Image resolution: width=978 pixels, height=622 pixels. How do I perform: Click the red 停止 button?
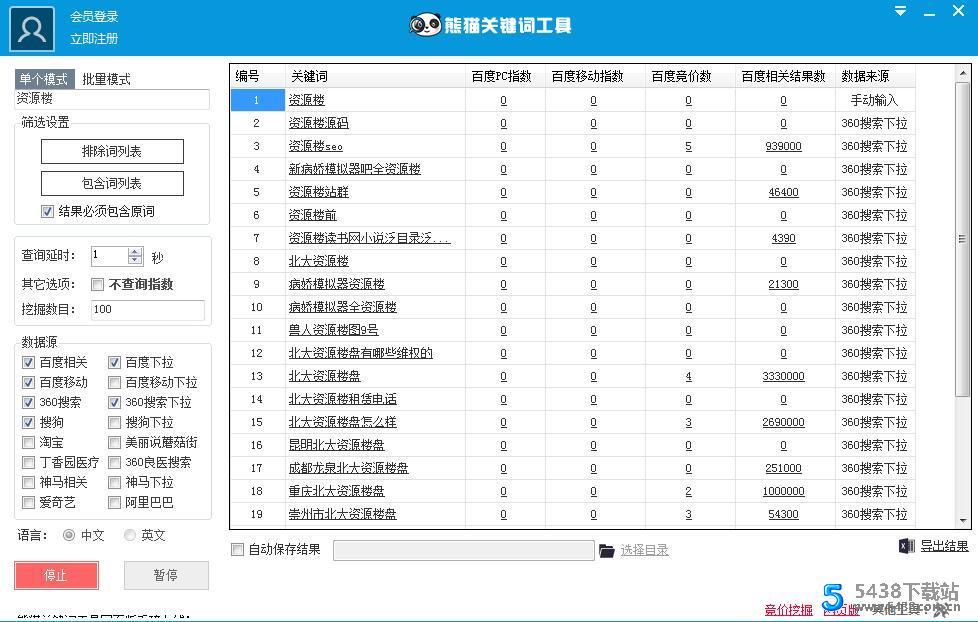(56, 575)
